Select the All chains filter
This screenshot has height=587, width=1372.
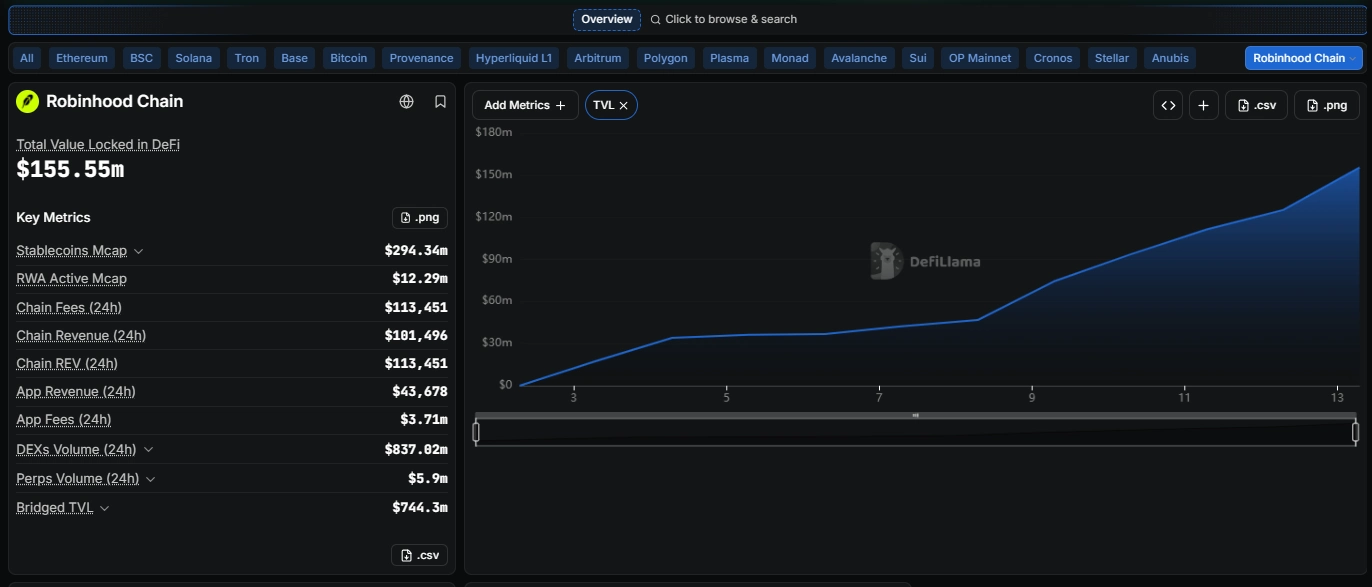(x=27, y=58)
